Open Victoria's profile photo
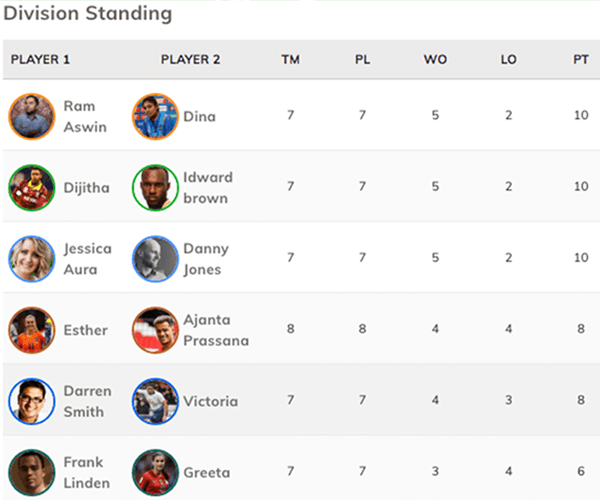This screenshot has height=500, width=600. (x=155, y=401)
